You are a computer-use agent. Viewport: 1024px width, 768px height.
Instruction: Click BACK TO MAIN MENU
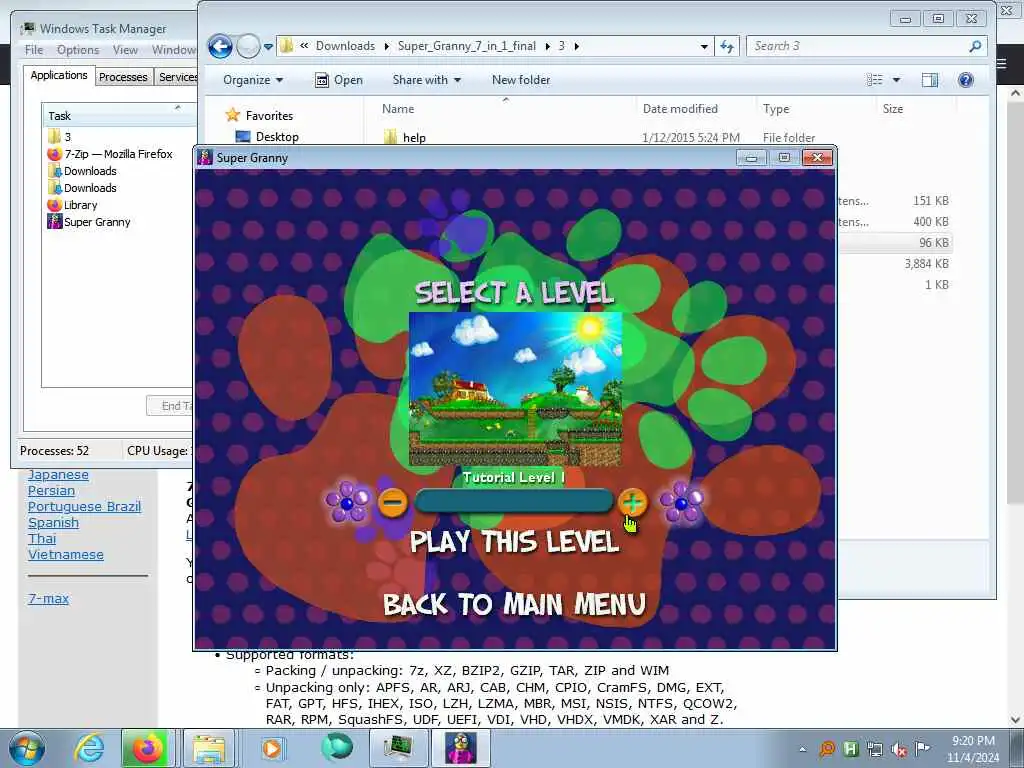pyautogui.click(x=514, y=604)
